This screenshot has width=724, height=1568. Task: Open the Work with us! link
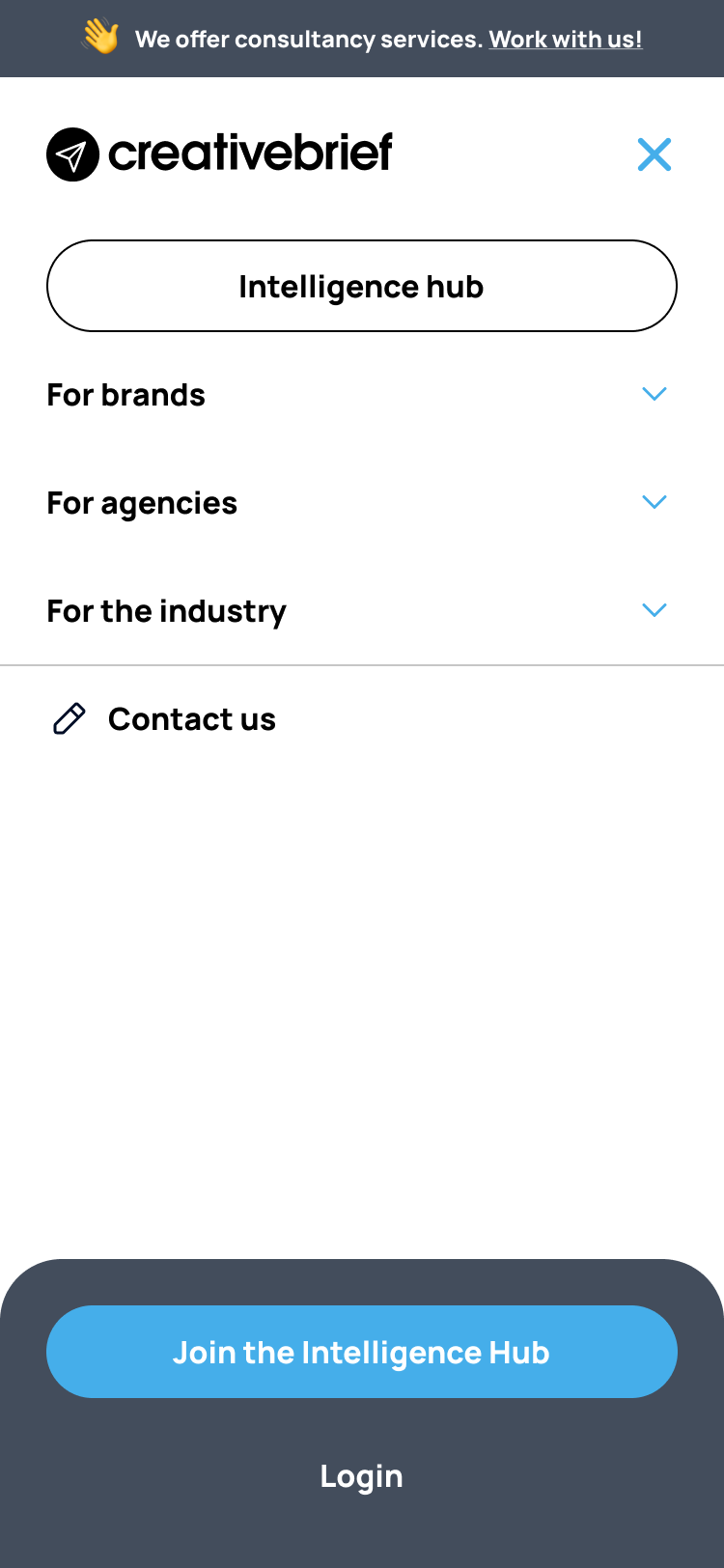pos(566,40)
